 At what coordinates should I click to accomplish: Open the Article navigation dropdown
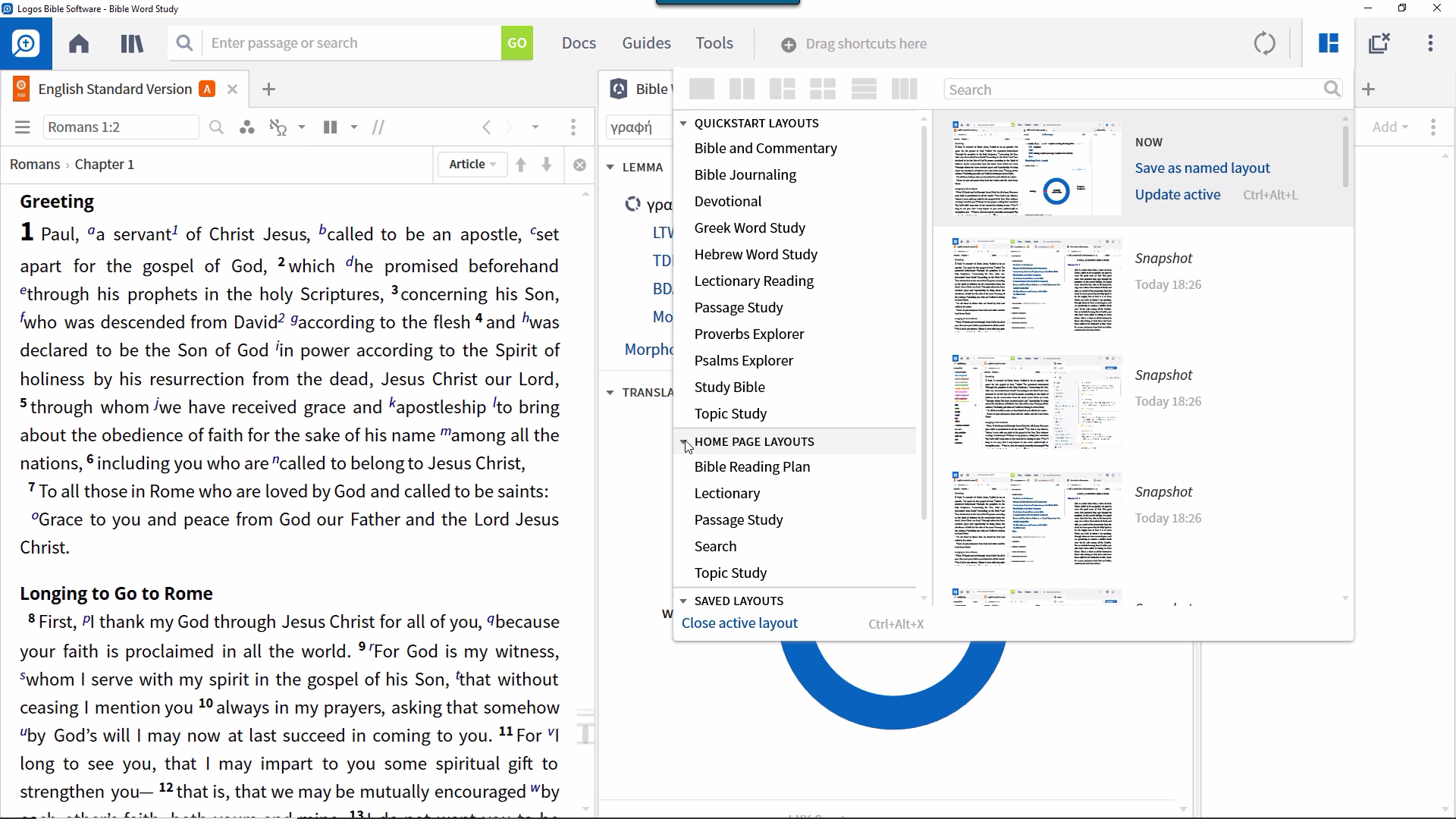coord(472,165)
